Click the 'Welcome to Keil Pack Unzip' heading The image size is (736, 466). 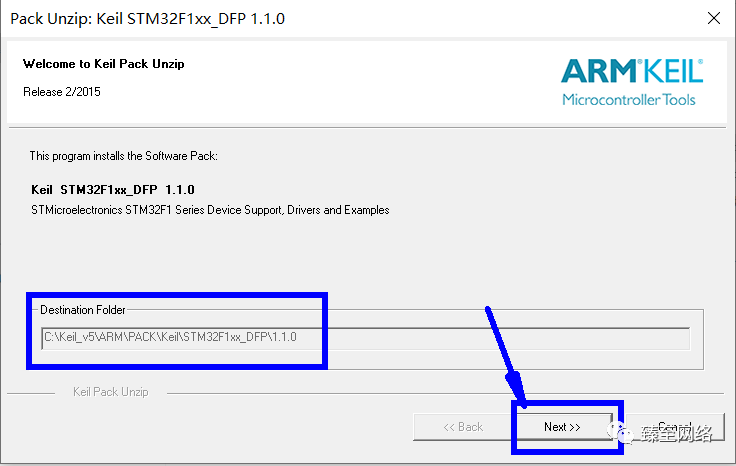tap(104, 64)
